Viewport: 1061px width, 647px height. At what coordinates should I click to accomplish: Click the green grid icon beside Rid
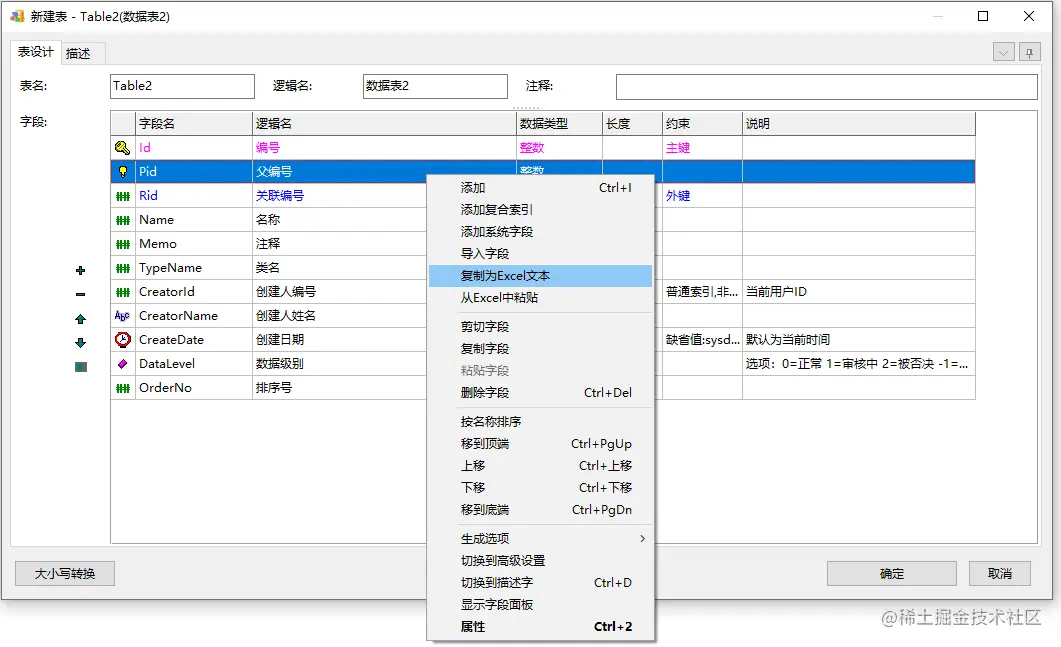point(122,196)
